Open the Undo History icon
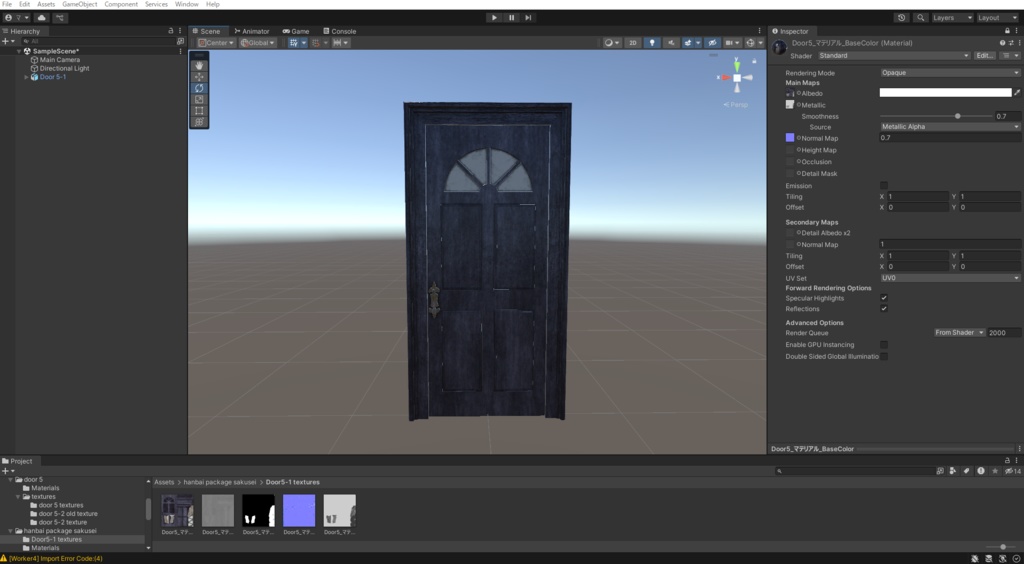 coord(902,18)
